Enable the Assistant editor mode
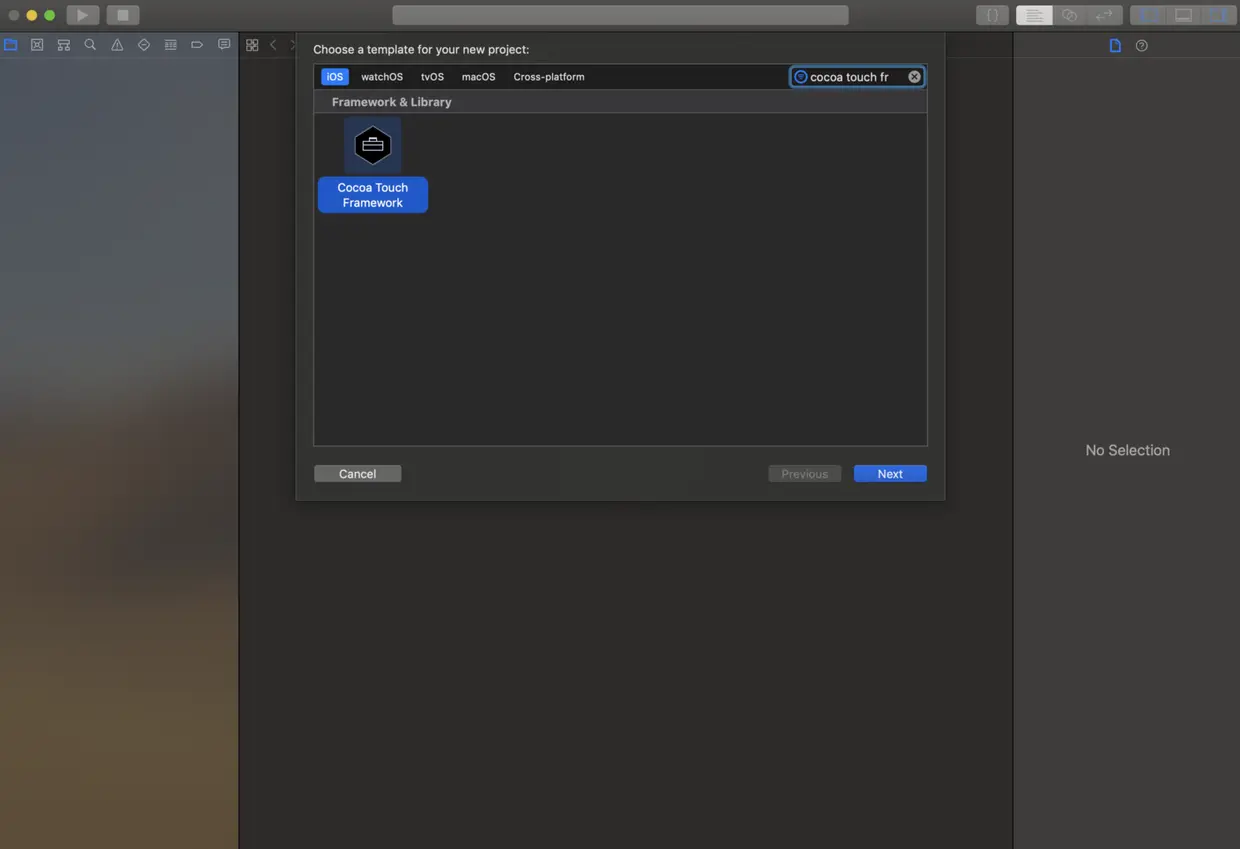1240x849 pixels. tap(1069, 15)
